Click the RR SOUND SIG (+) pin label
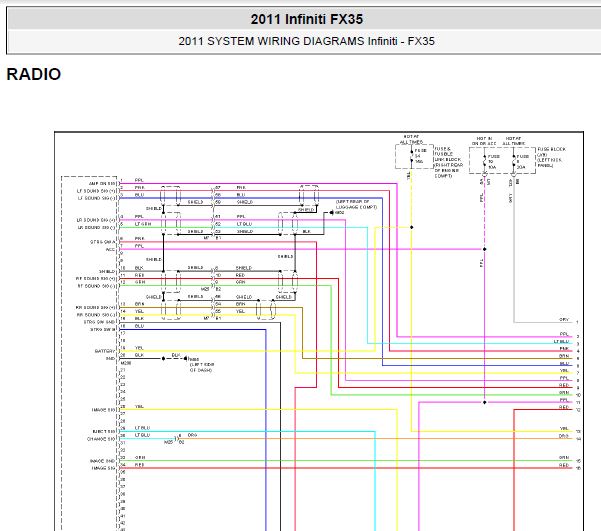The image size is (601, 531). [x=96, y=307]
